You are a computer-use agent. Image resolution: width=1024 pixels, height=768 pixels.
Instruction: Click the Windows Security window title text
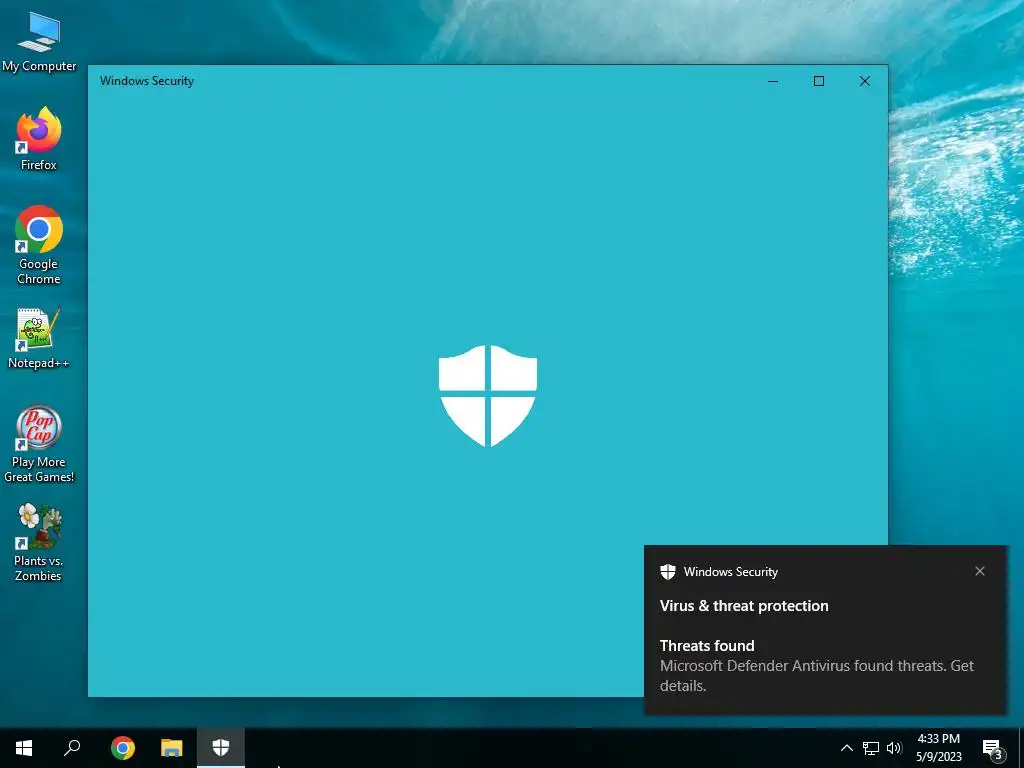tap(147, 81)
